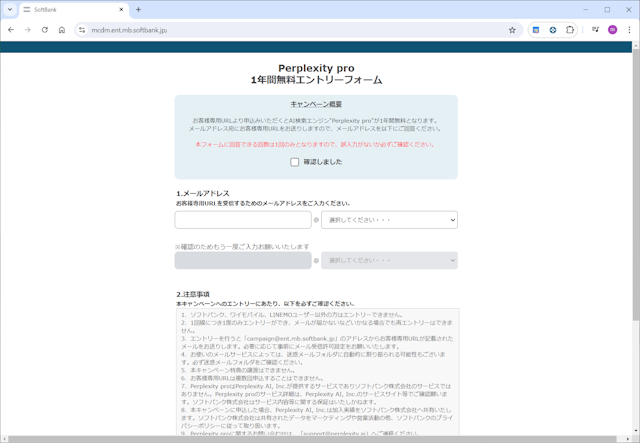Click the Perplexity pro title

(316, 68)
